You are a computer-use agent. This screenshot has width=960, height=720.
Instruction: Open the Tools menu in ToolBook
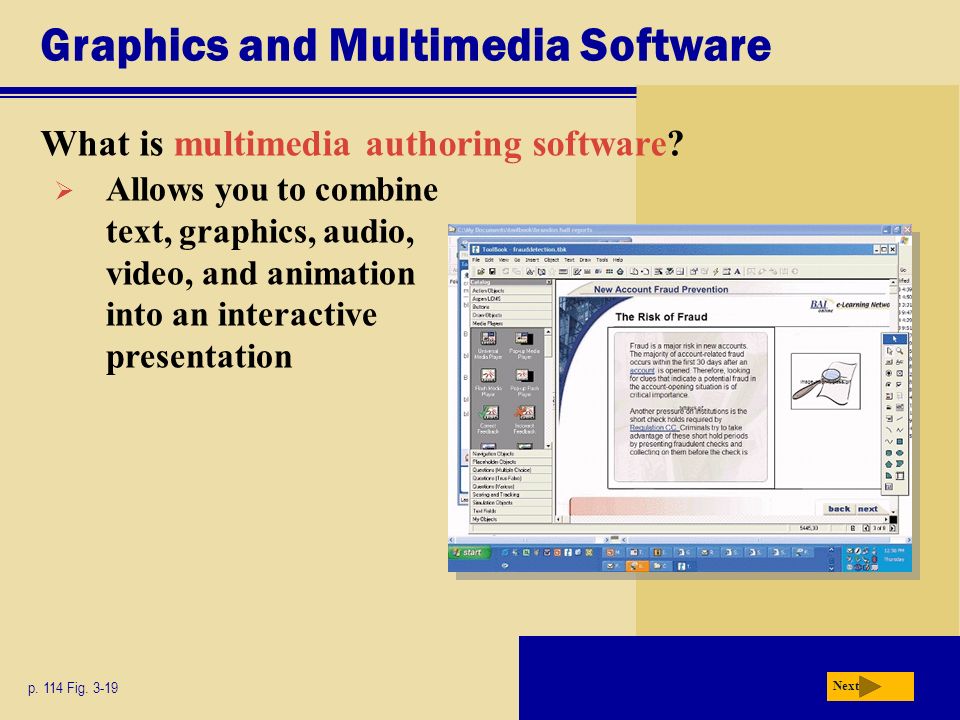602,260
